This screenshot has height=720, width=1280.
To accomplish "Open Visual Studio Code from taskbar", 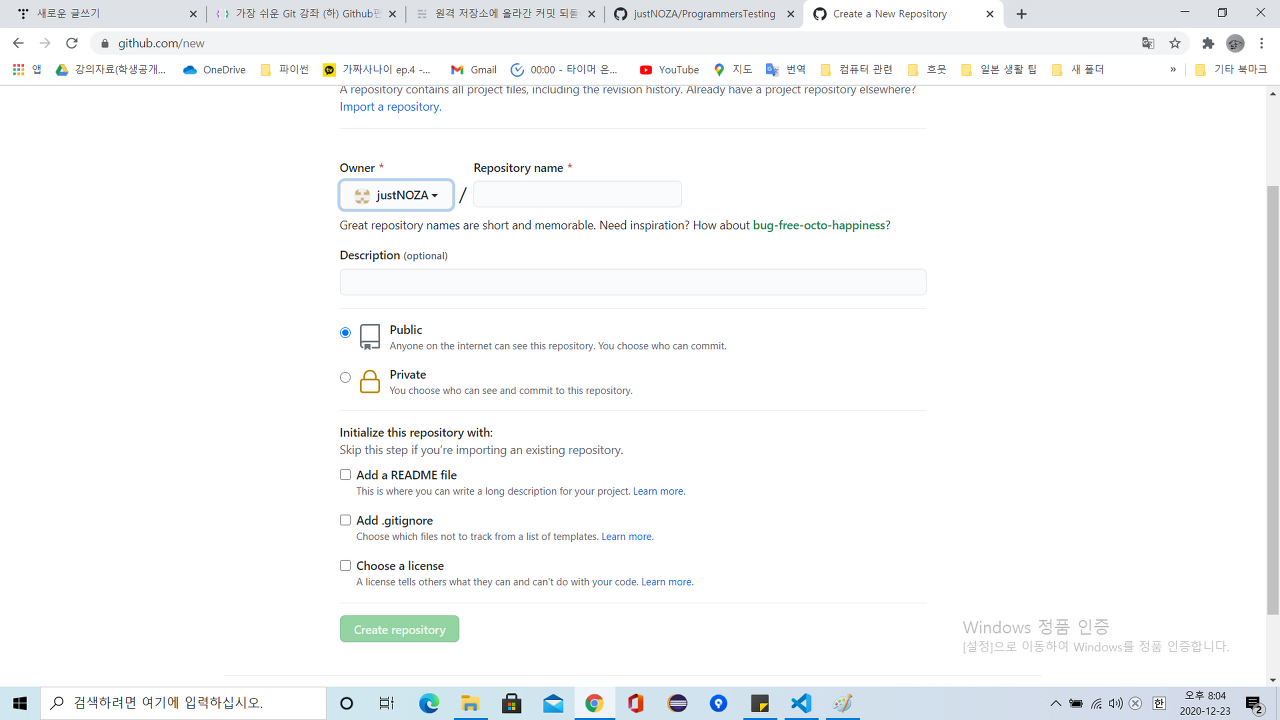I will coord(801,703).
